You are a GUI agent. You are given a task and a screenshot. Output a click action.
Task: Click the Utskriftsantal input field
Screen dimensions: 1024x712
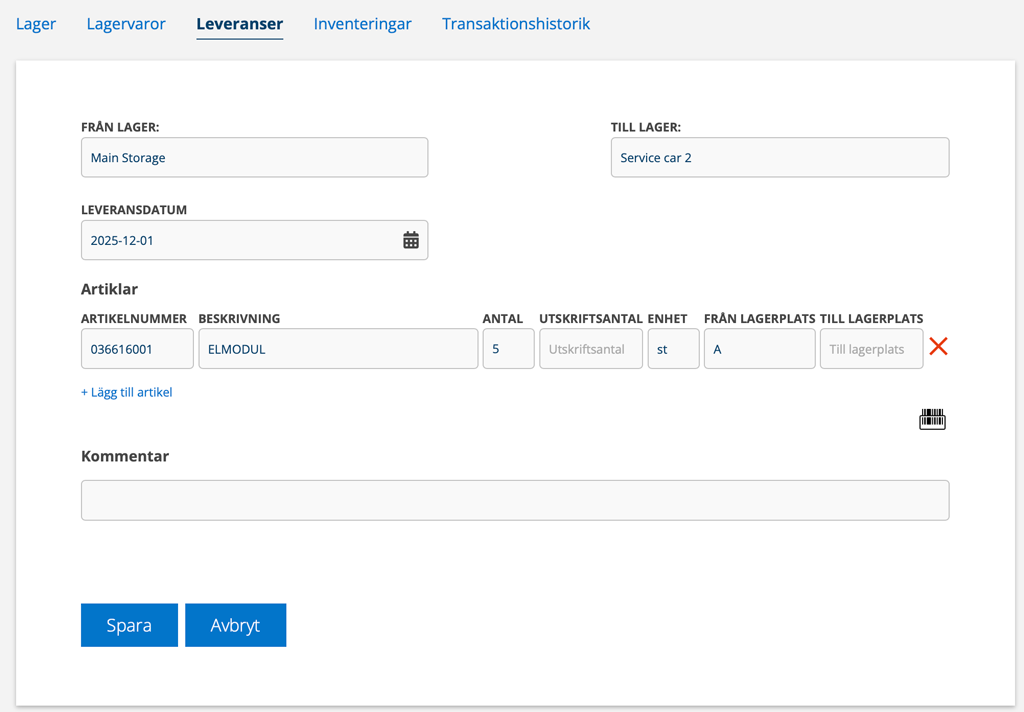tap(590, 350)
